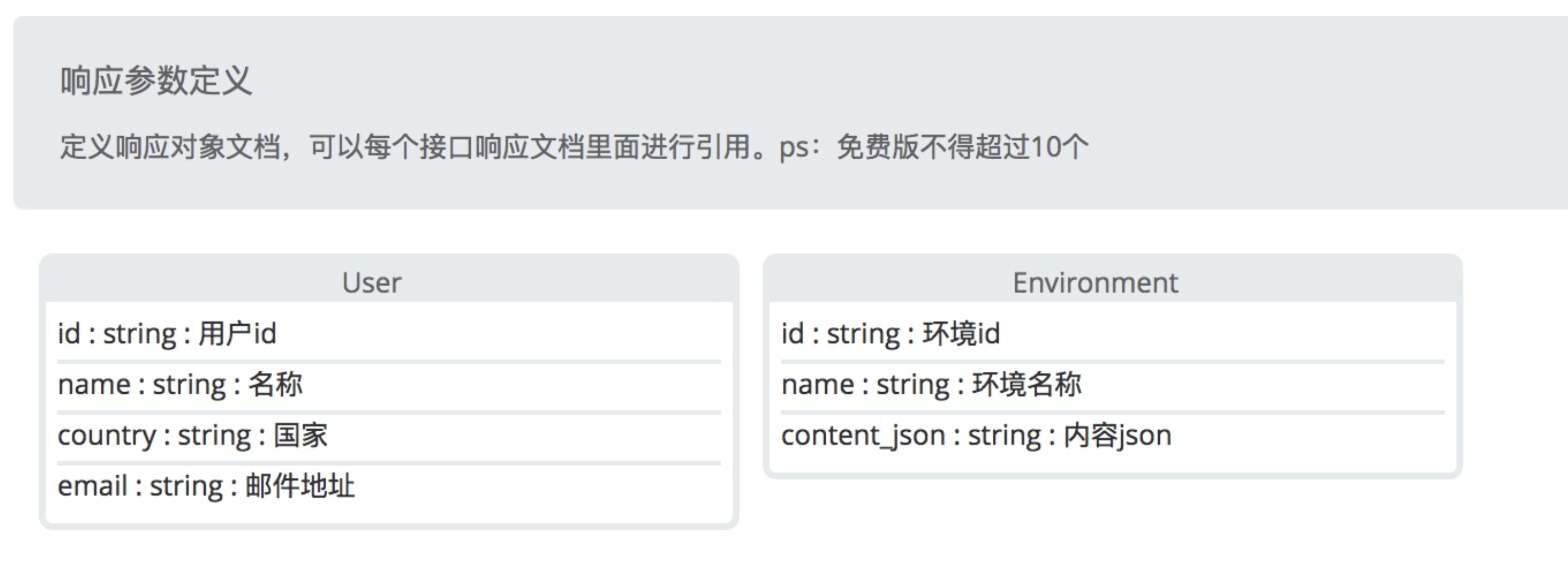Select User id string field row
This screenshot has height=577, width=1568.
(389, 334)
